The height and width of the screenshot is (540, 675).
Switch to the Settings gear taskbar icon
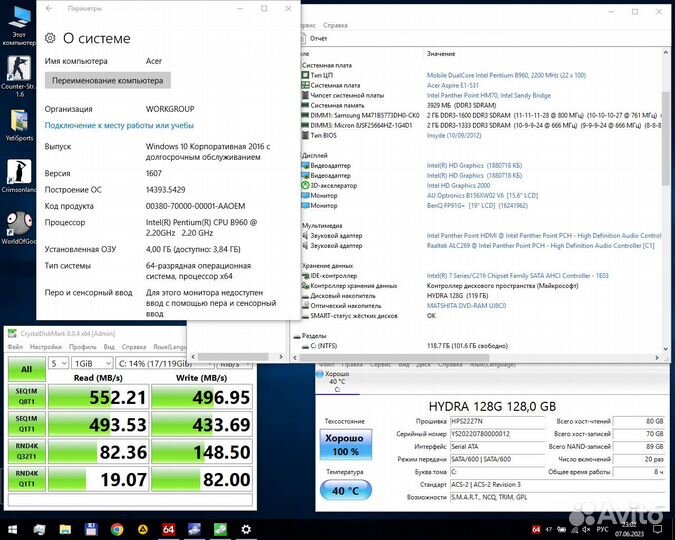tap(246, 529)
